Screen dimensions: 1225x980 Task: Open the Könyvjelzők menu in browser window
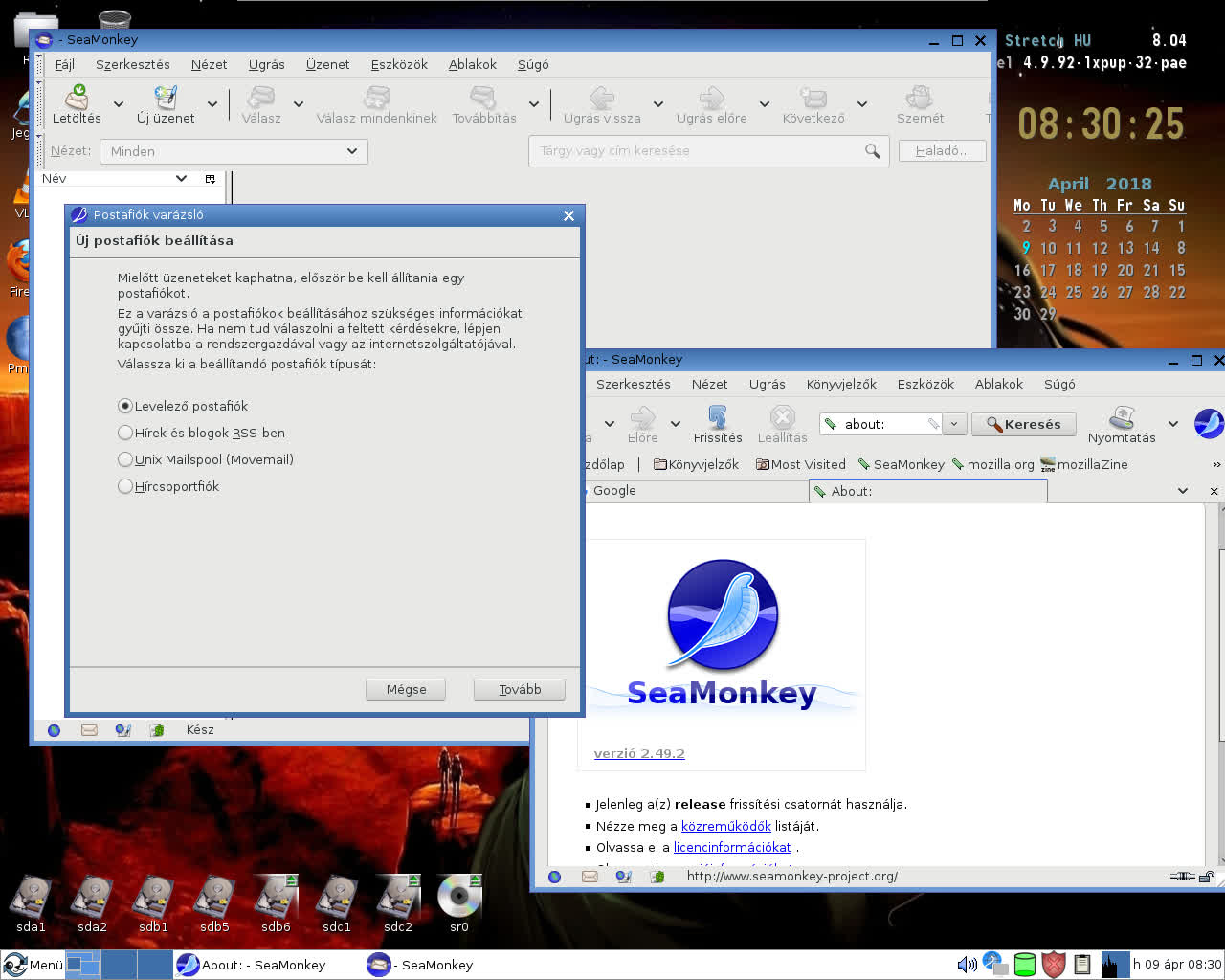(x=841, y=384)
